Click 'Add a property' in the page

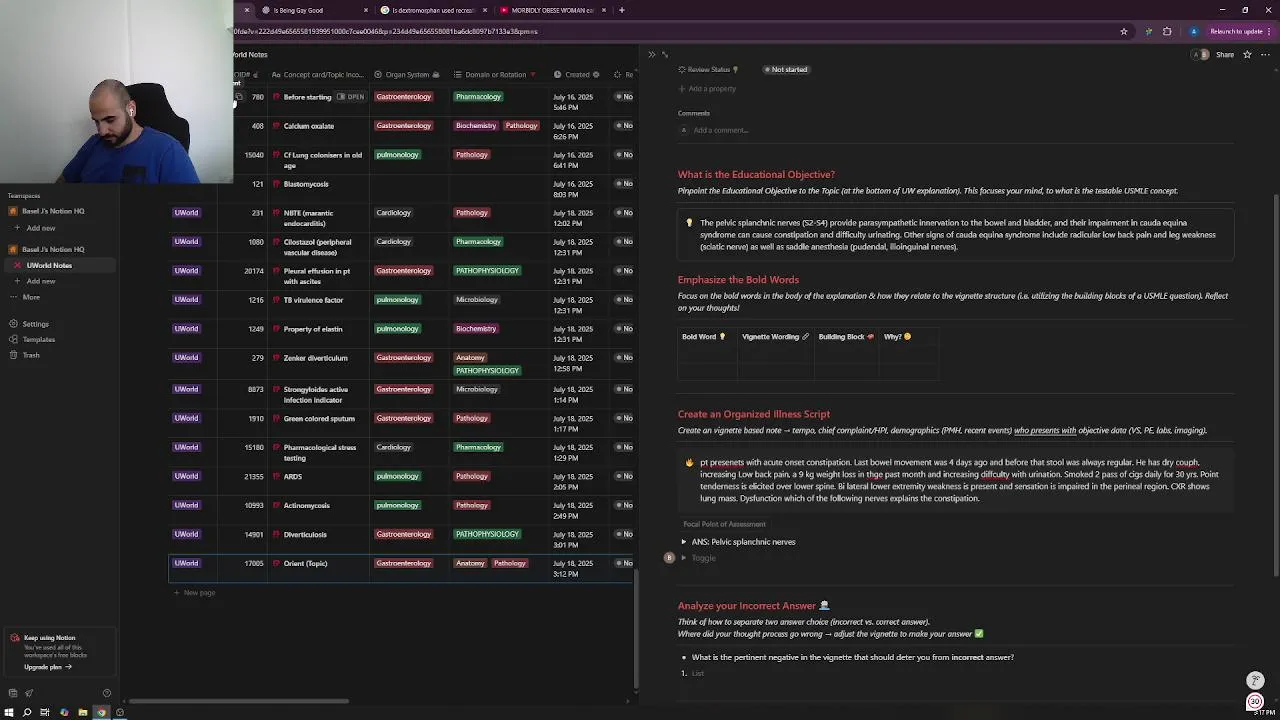coord(708,89)
